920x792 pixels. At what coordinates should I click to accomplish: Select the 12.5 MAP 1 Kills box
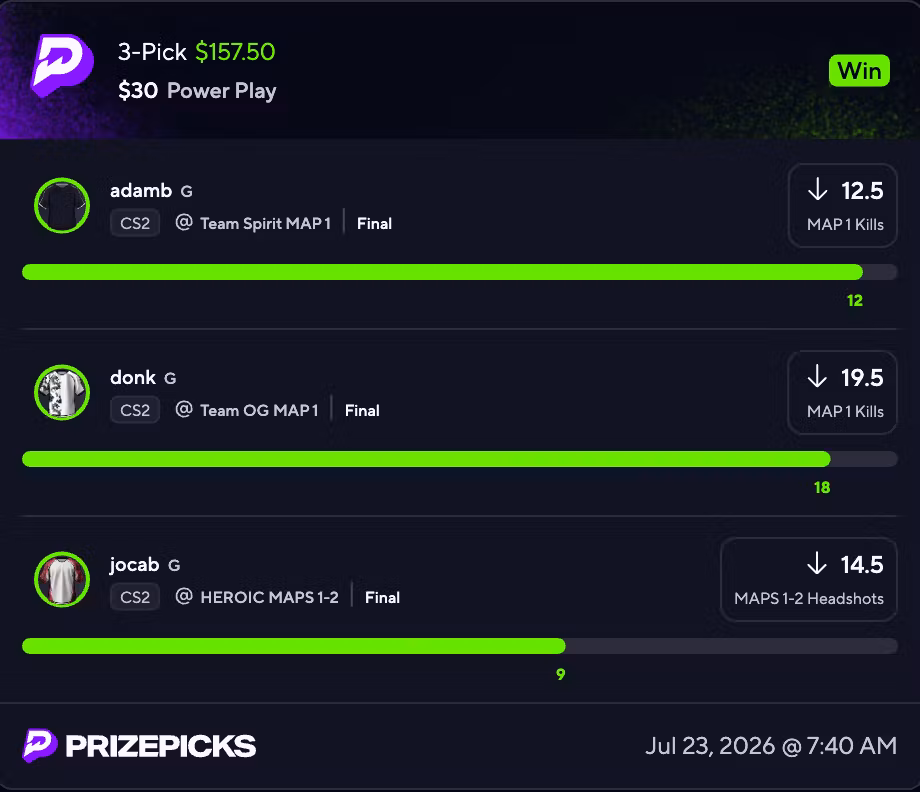(x=843, y=205)
